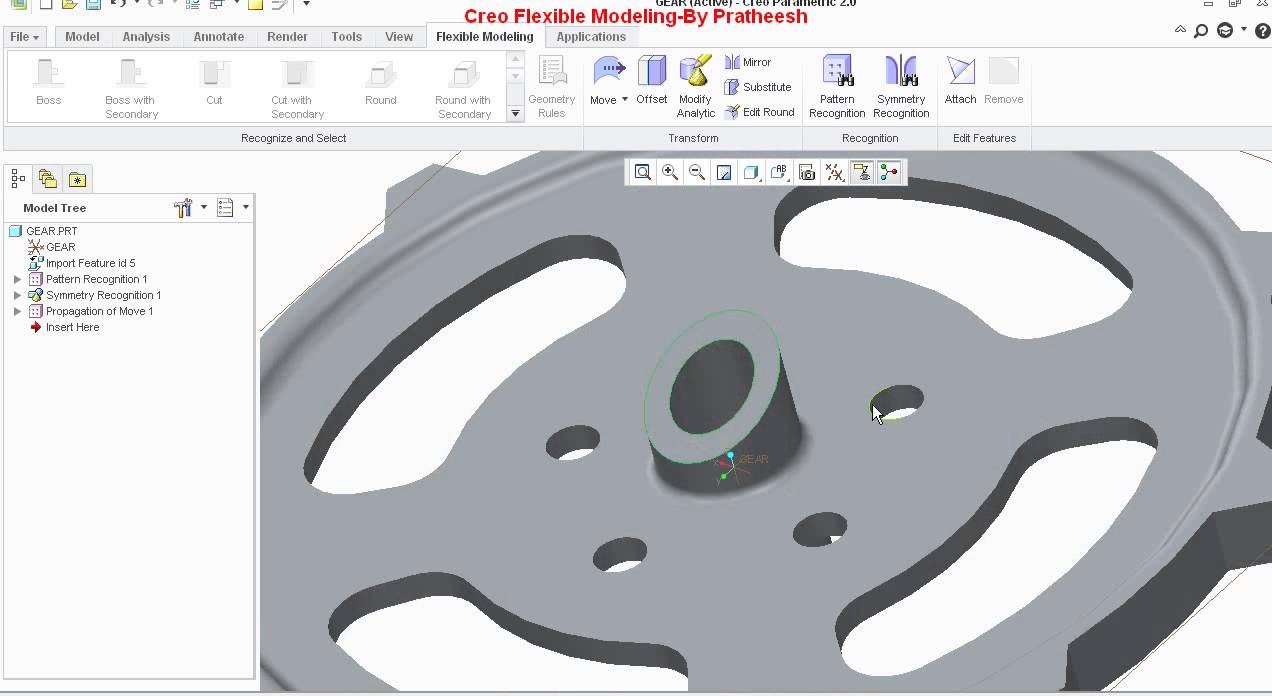Screen dimensions: 1272x696
Task: Open the Edit Round tool
Action: point(759,112)
